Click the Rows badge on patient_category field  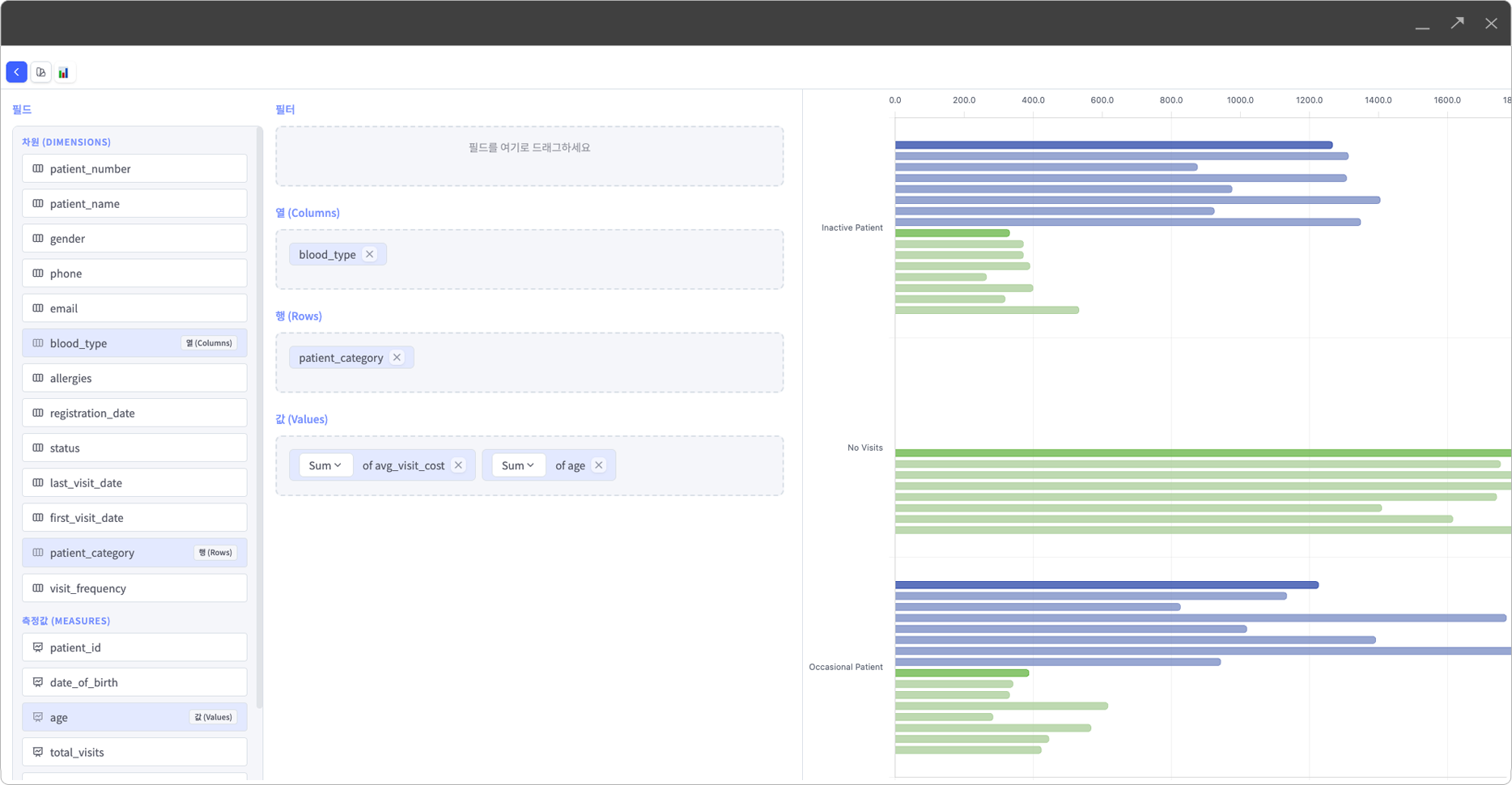click(x=215, y=553)
